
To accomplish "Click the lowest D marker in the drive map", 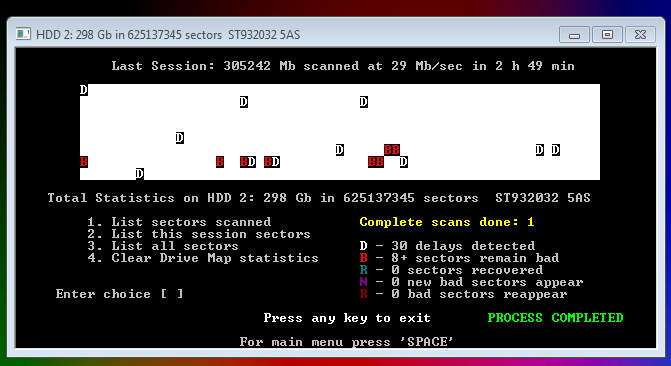I will [x=140, y=174].
